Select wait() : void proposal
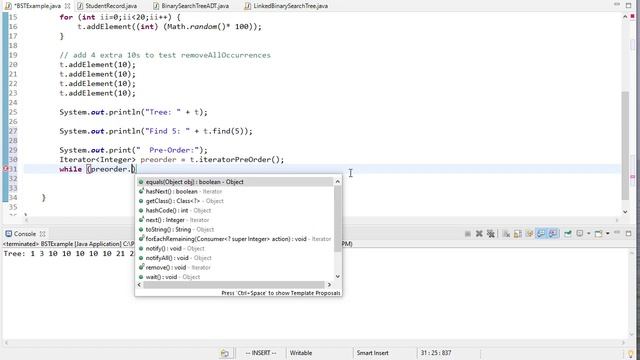Image resolution: width=640 pixels, height=360 pixels. coord(235,277)
